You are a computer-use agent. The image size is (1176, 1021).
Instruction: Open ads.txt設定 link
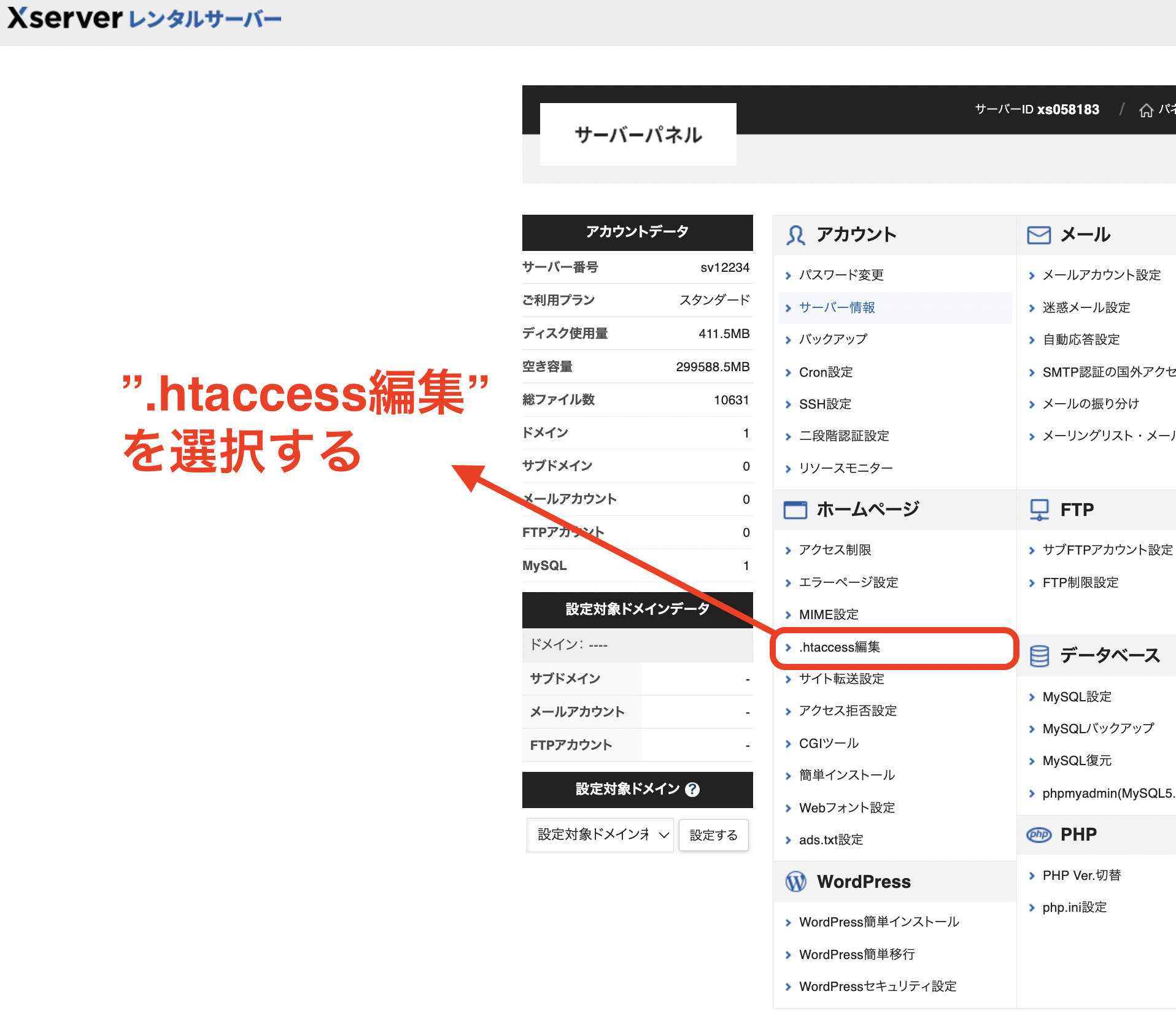tap(831, 839)
